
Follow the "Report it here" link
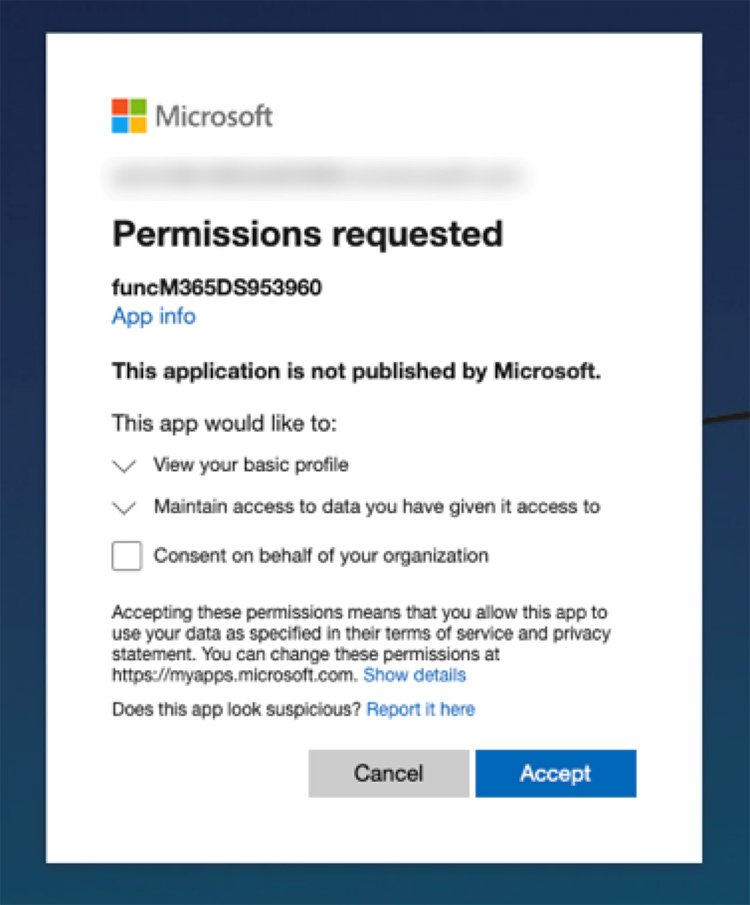click(x=420, y=710)
